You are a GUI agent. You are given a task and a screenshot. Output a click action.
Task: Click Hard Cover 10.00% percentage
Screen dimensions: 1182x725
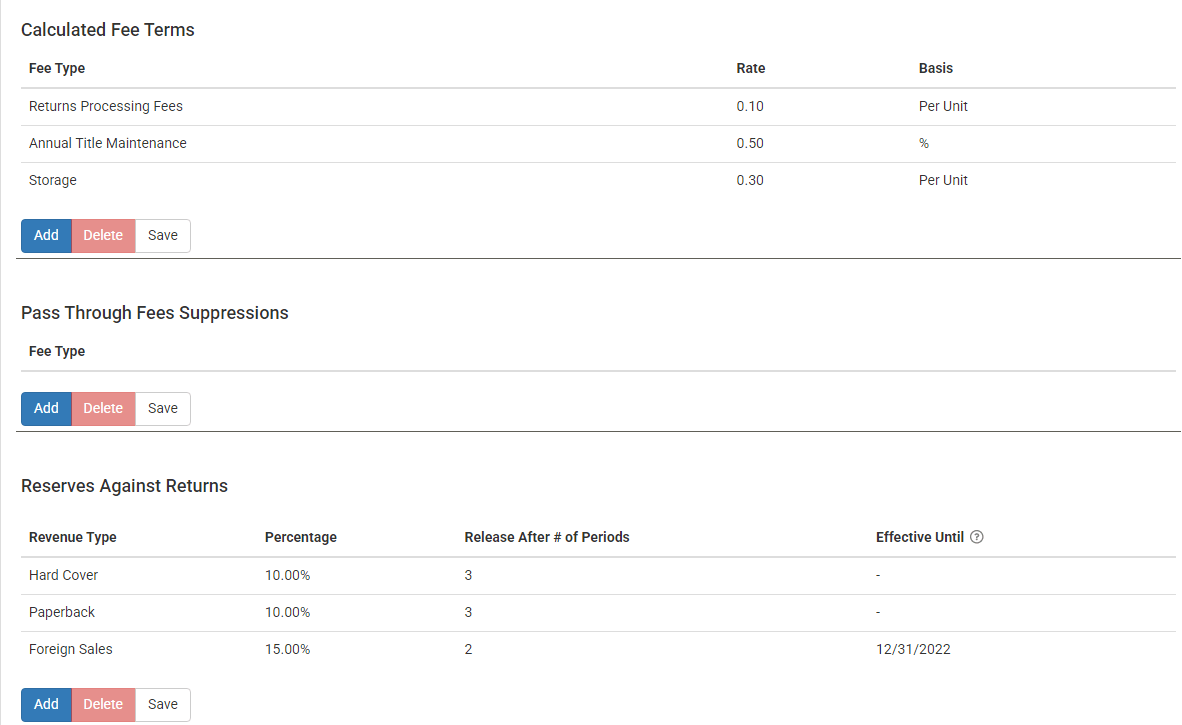(287, 576)
